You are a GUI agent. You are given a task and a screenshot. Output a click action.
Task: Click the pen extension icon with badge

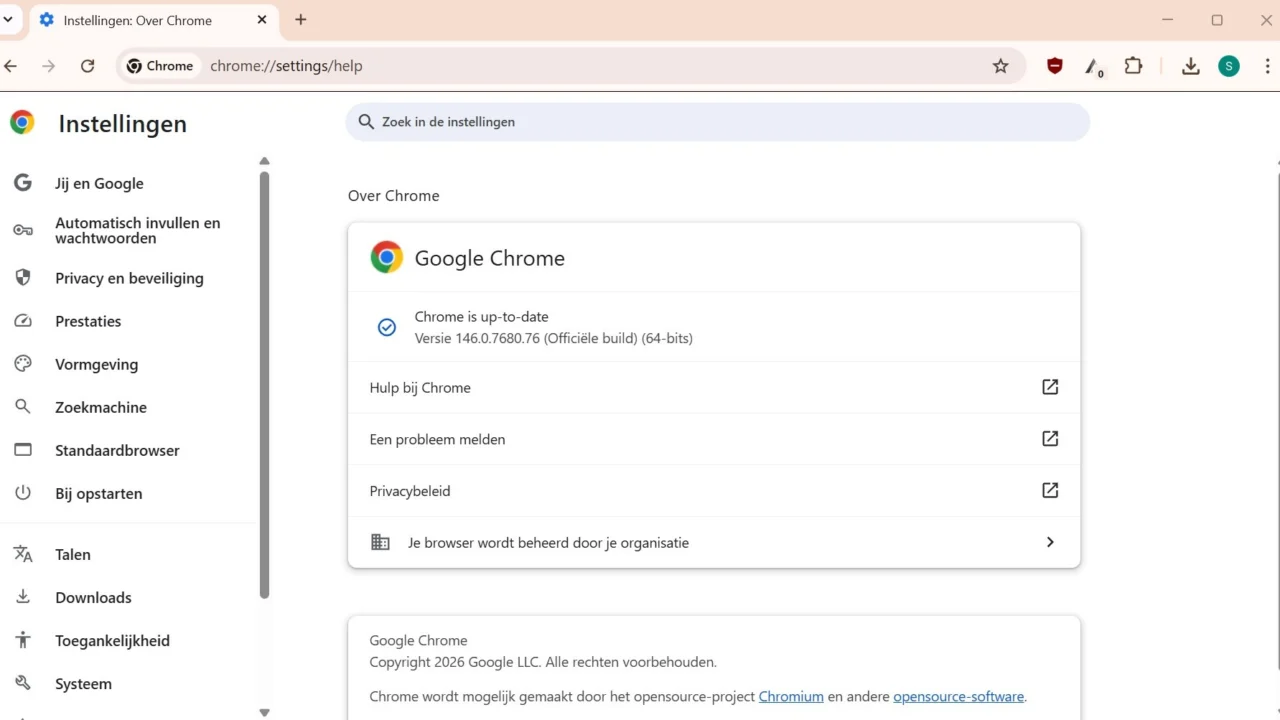point(1093,66)
